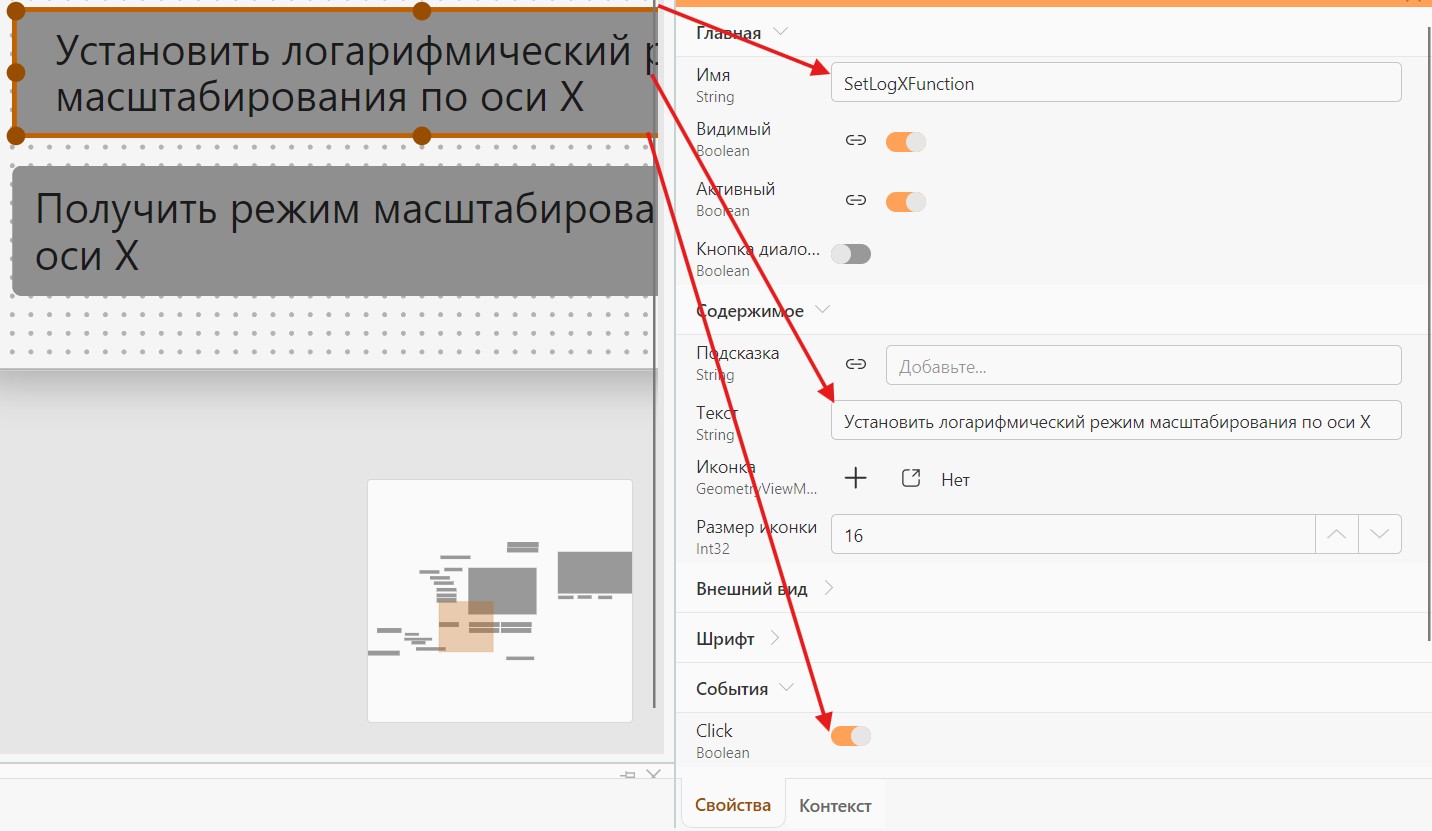Disable the Click event toggle
The width and height of the screenshot is (1432, 831).
coord(851,735)
